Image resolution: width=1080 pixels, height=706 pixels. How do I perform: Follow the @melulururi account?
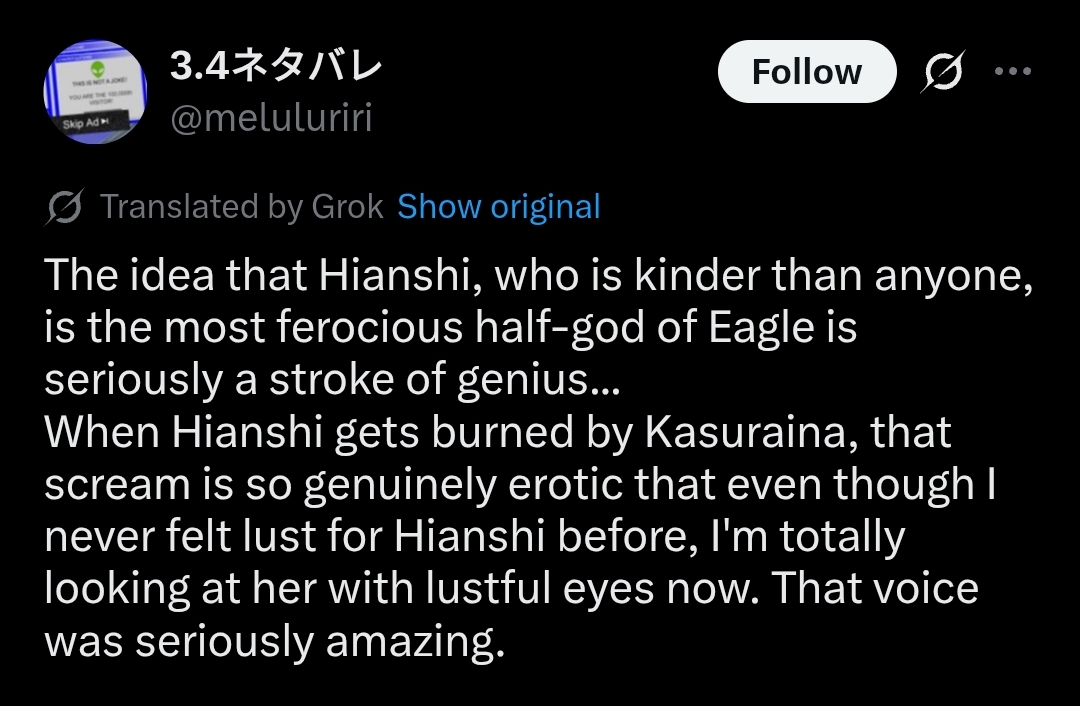point(807,72)
